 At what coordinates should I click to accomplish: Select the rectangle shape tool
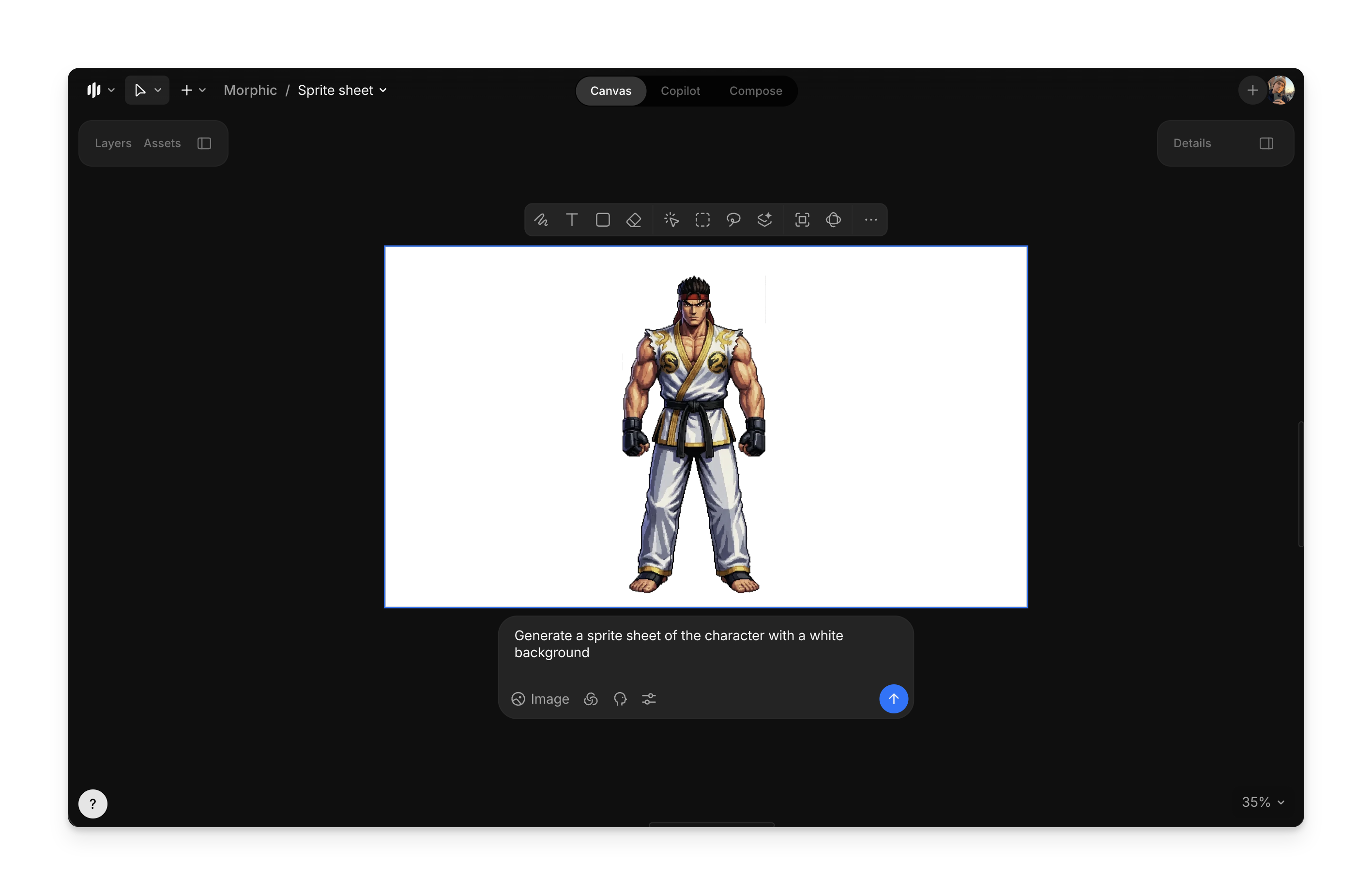[602, 220]
